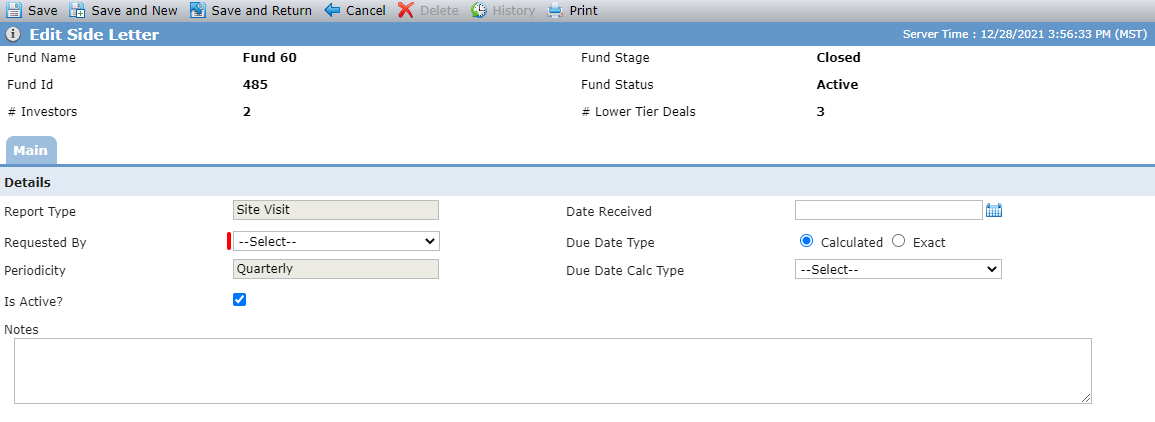Click inside the Notes text area
The height and width of the screenshot is (422, 1155).
click(552, 370)
